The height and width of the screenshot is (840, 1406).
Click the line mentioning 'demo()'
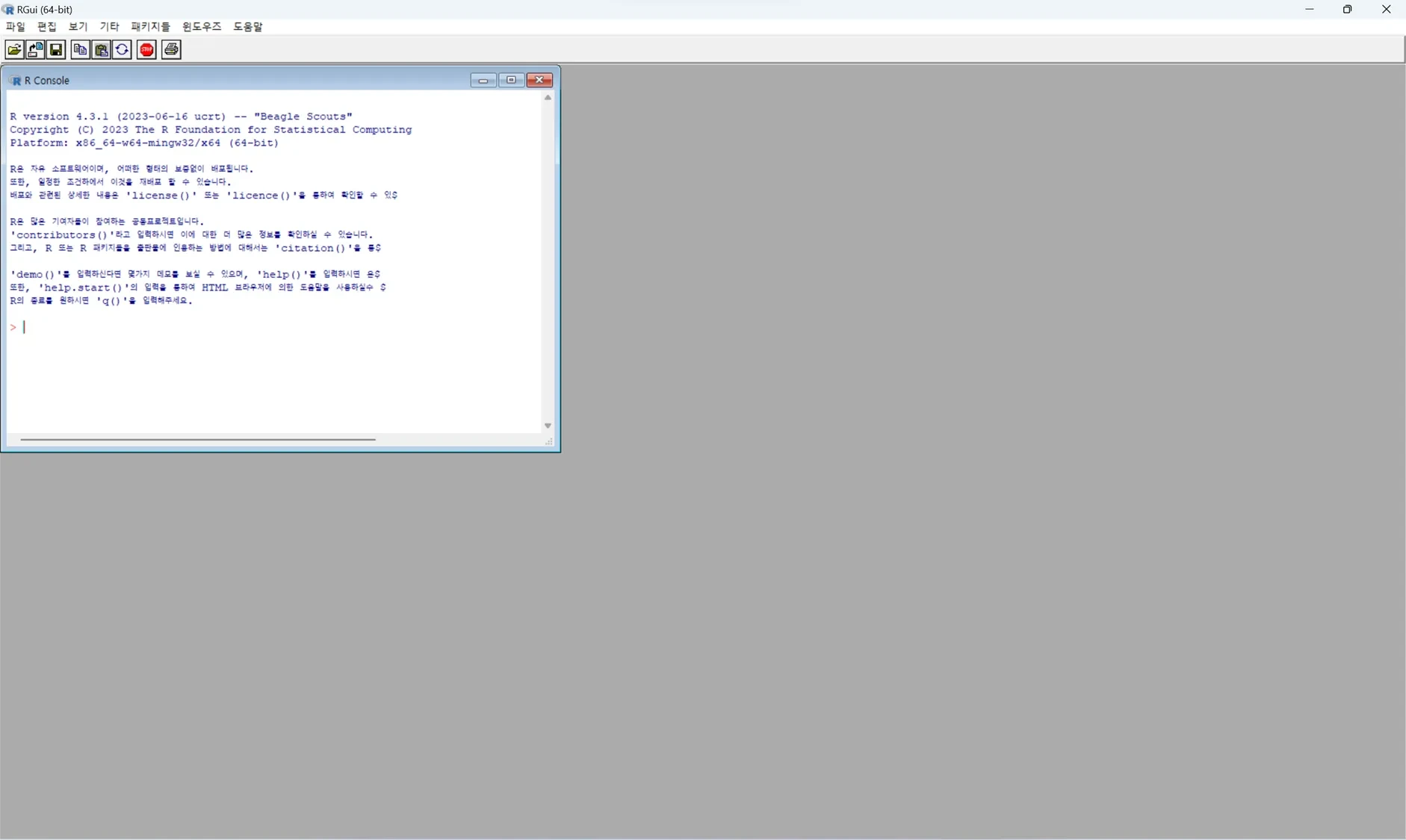point(195,275)
